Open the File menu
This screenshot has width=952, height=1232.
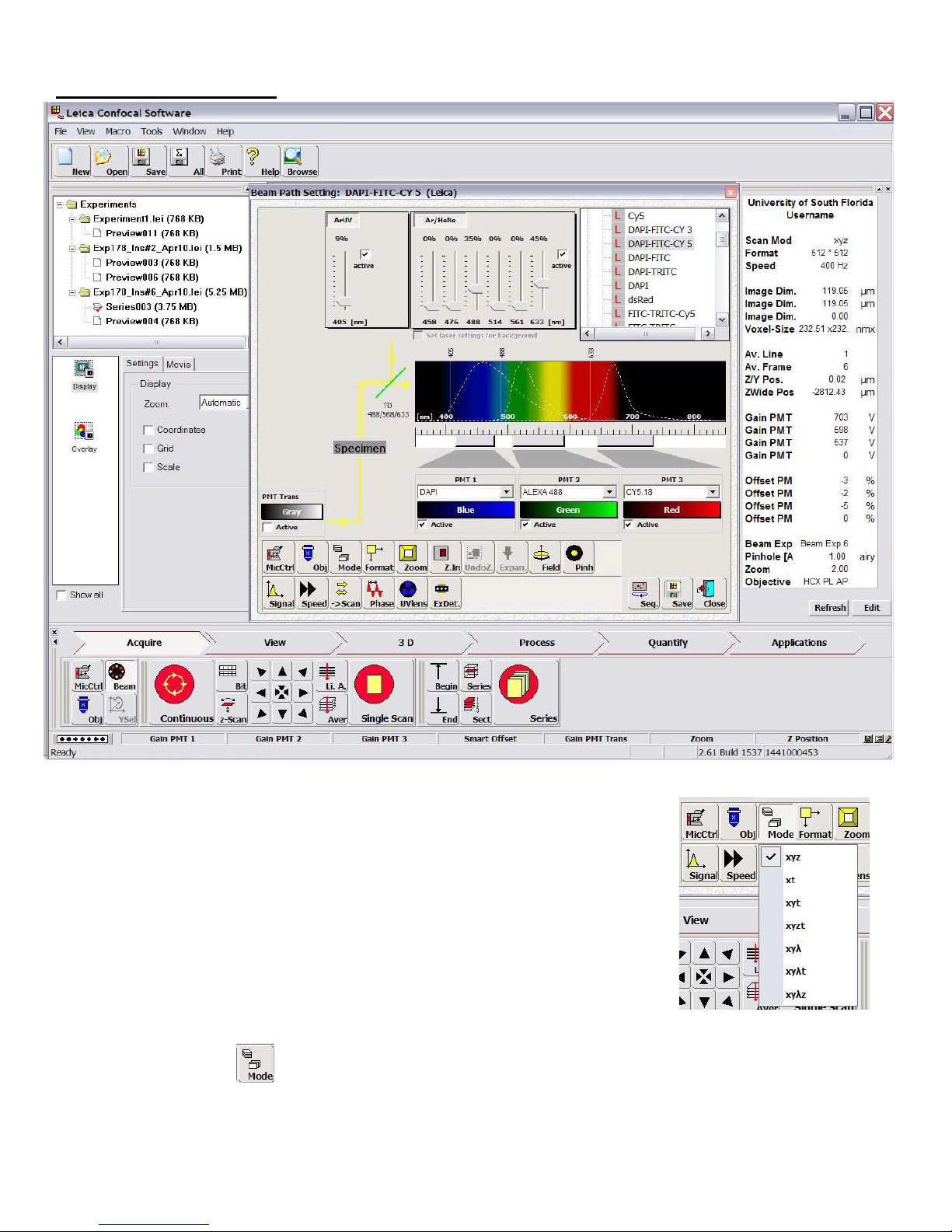point(61,131)
